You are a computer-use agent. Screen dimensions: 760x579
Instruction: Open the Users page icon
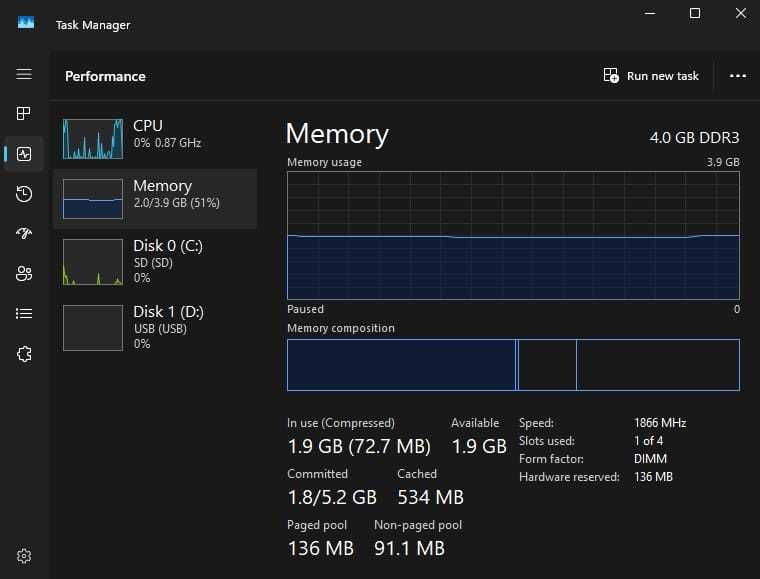coord(24,274)
